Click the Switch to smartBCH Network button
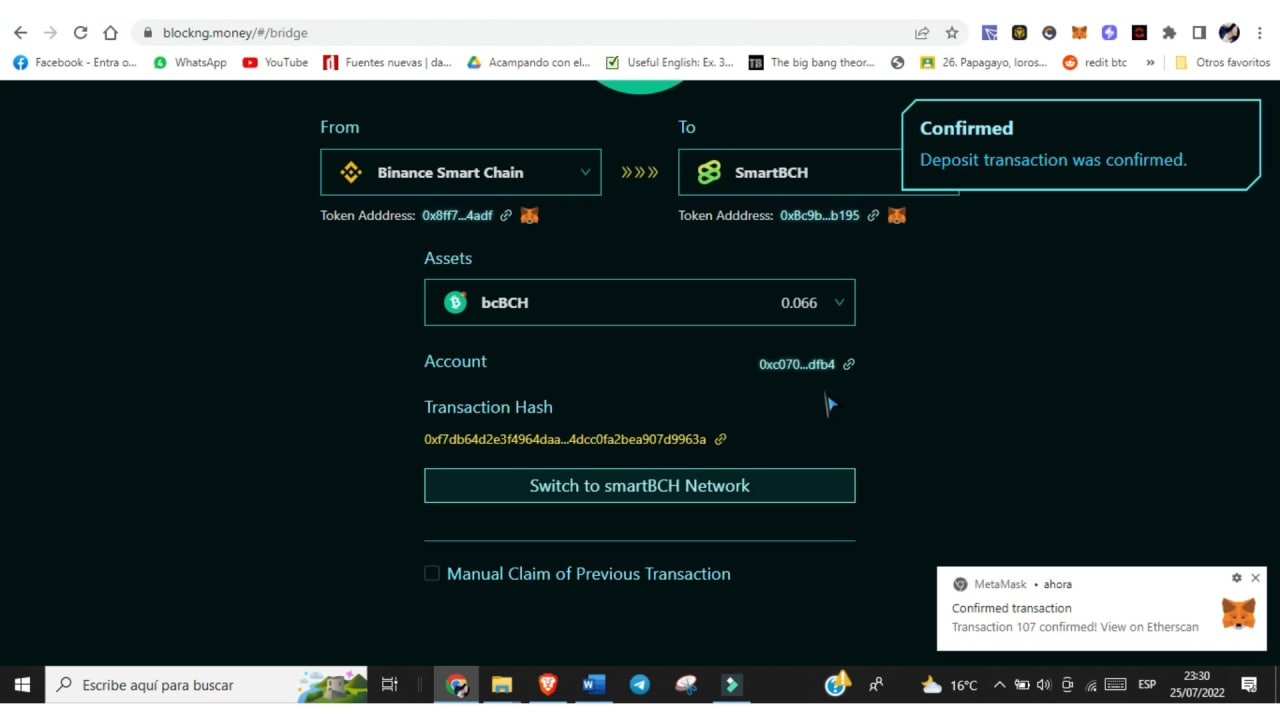The image size is (1280, 720). point(640,486)
